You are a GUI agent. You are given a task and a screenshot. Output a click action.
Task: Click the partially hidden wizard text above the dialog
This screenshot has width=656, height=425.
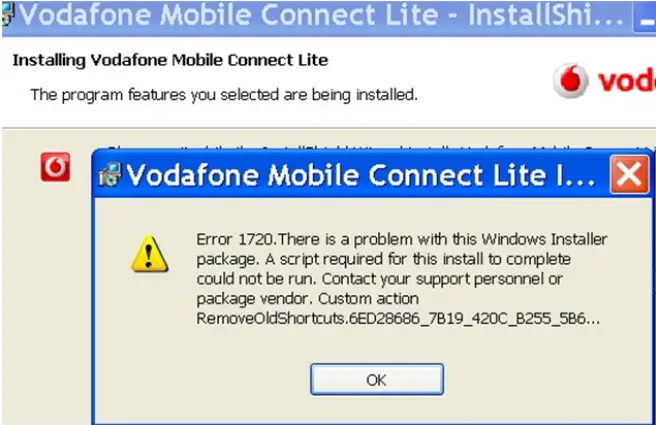pyautogui.click(x=379, y=149)
